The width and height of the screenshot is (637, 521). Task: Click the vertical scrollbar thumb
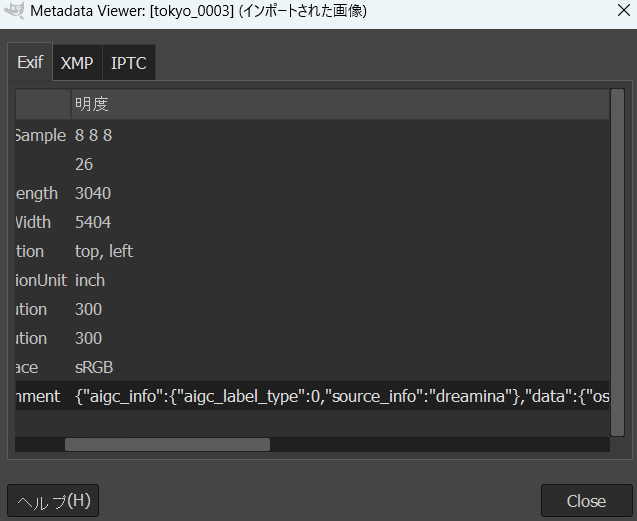tap(617, 263)
